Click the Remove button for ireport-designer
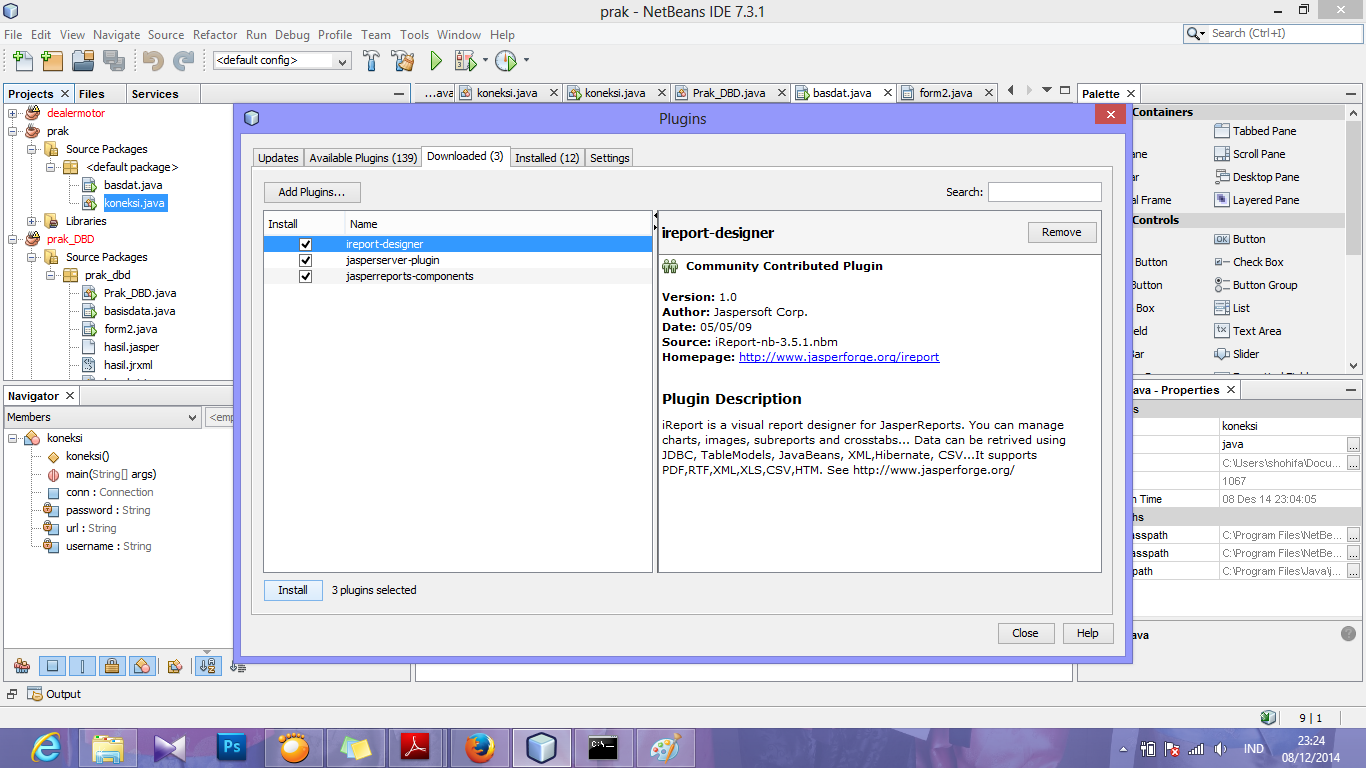1366x768 pixels. point(1062,232)
